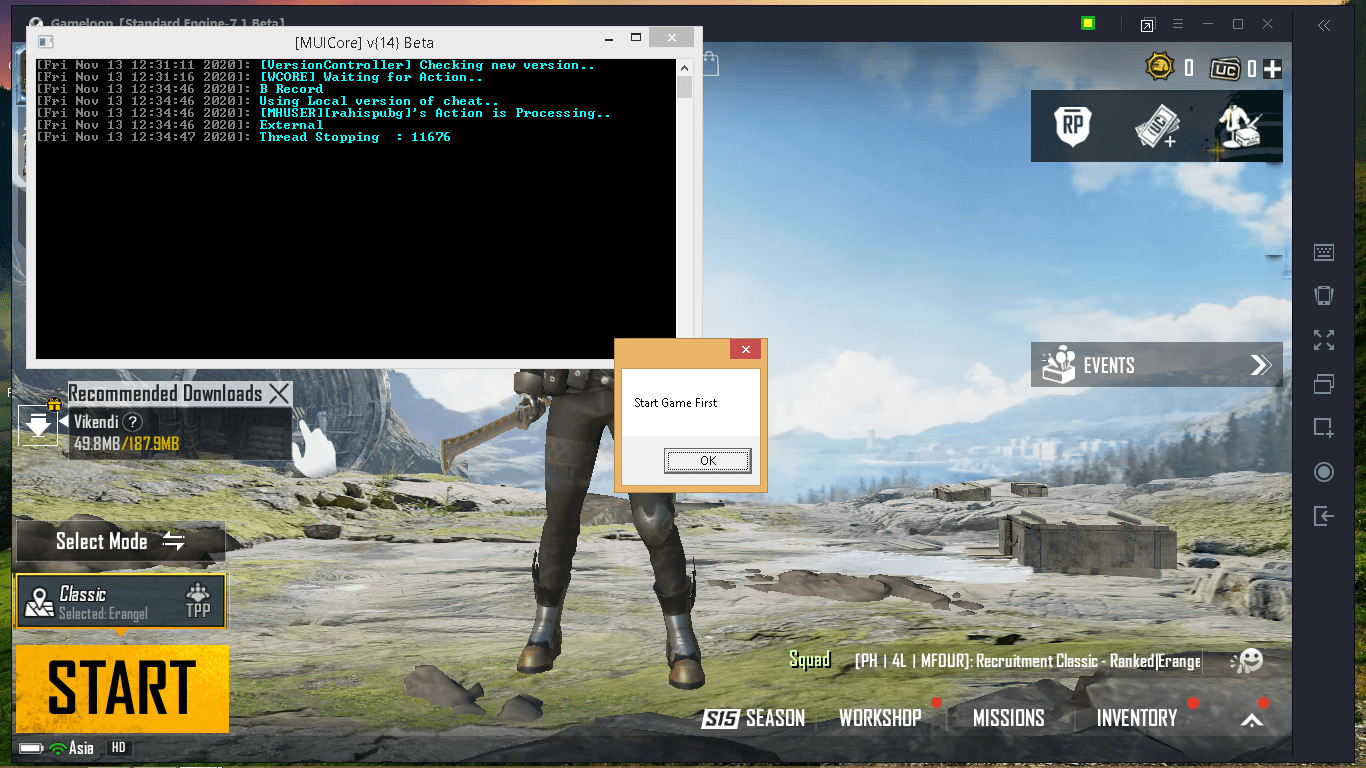Collapse the Gameloop sidebar double-chevron
The width and height of the screenshot is (1366, 768).
coord(1324,26)
